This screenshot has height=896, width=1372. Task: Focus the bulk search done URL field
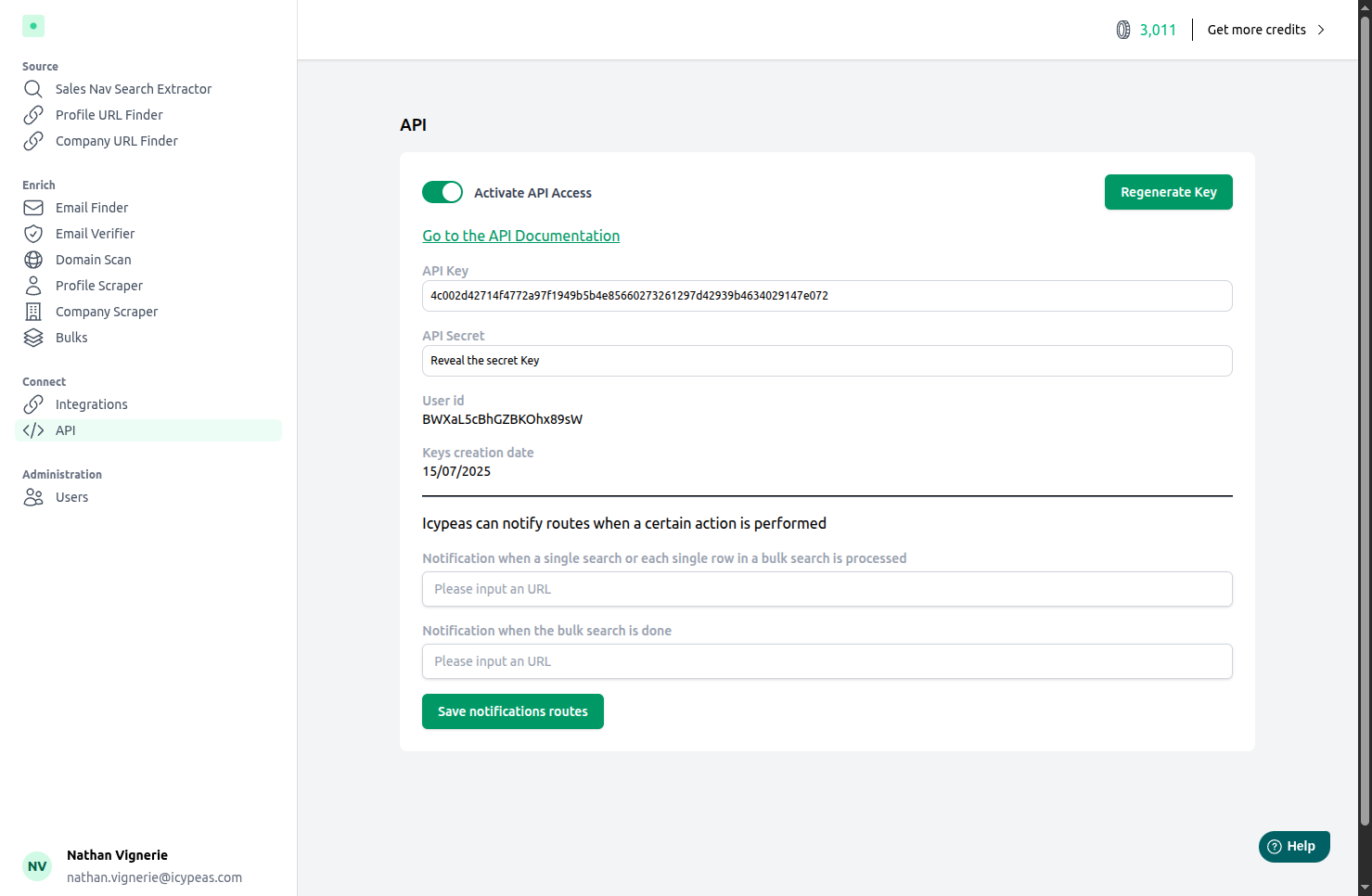point(827,661)
